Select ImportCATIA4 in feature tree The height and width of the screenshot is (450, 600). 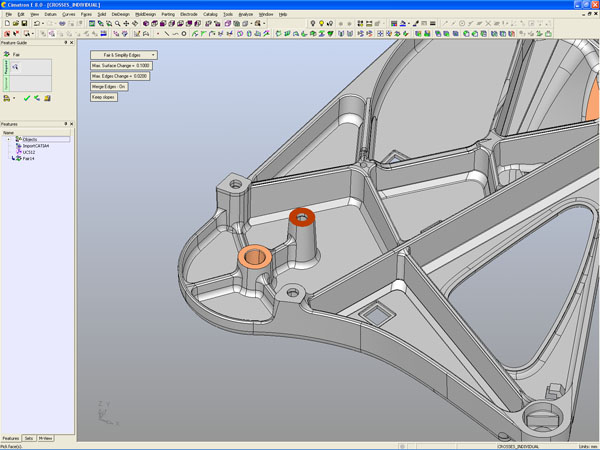click(x=36, y=145)
